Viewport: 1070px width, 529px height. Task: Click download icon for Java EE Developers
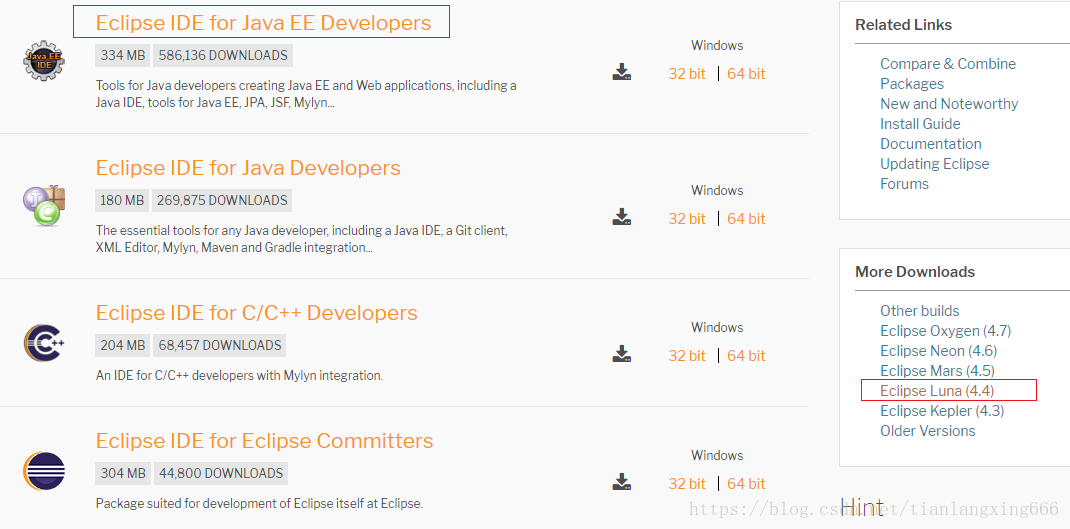coord(621,72)
